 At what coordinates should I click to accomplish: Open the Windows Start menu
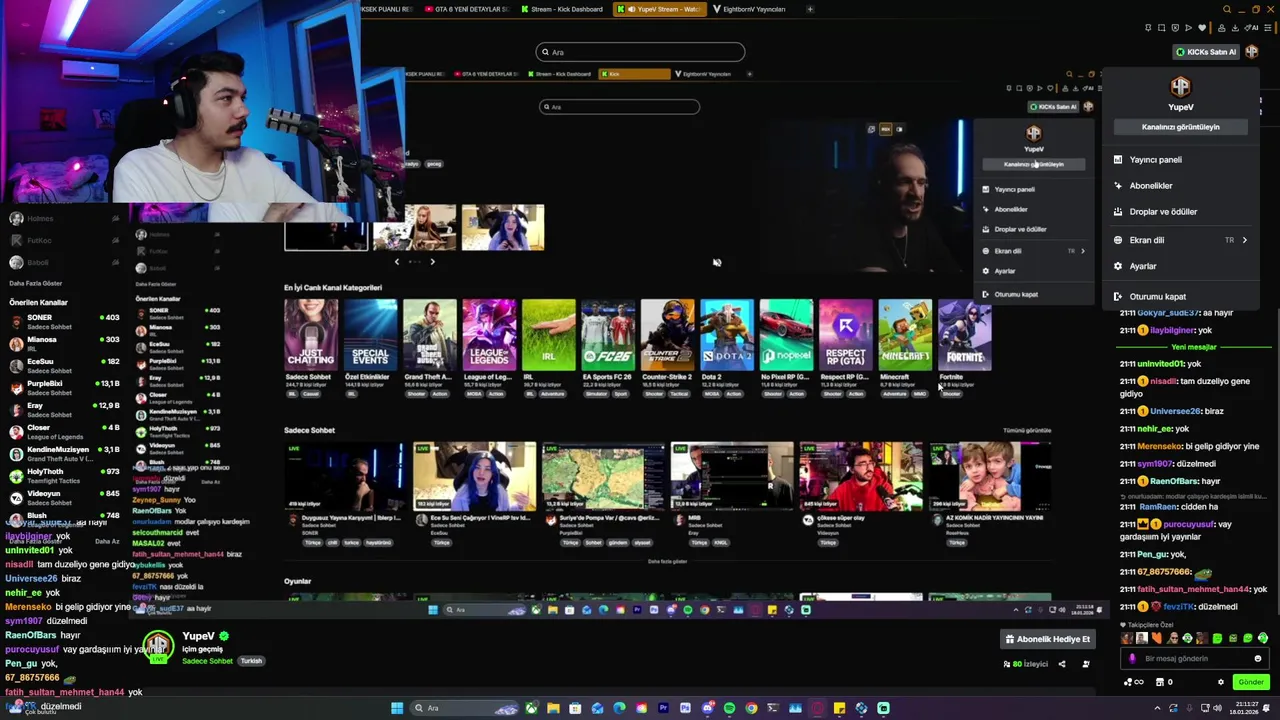point(397,708)
